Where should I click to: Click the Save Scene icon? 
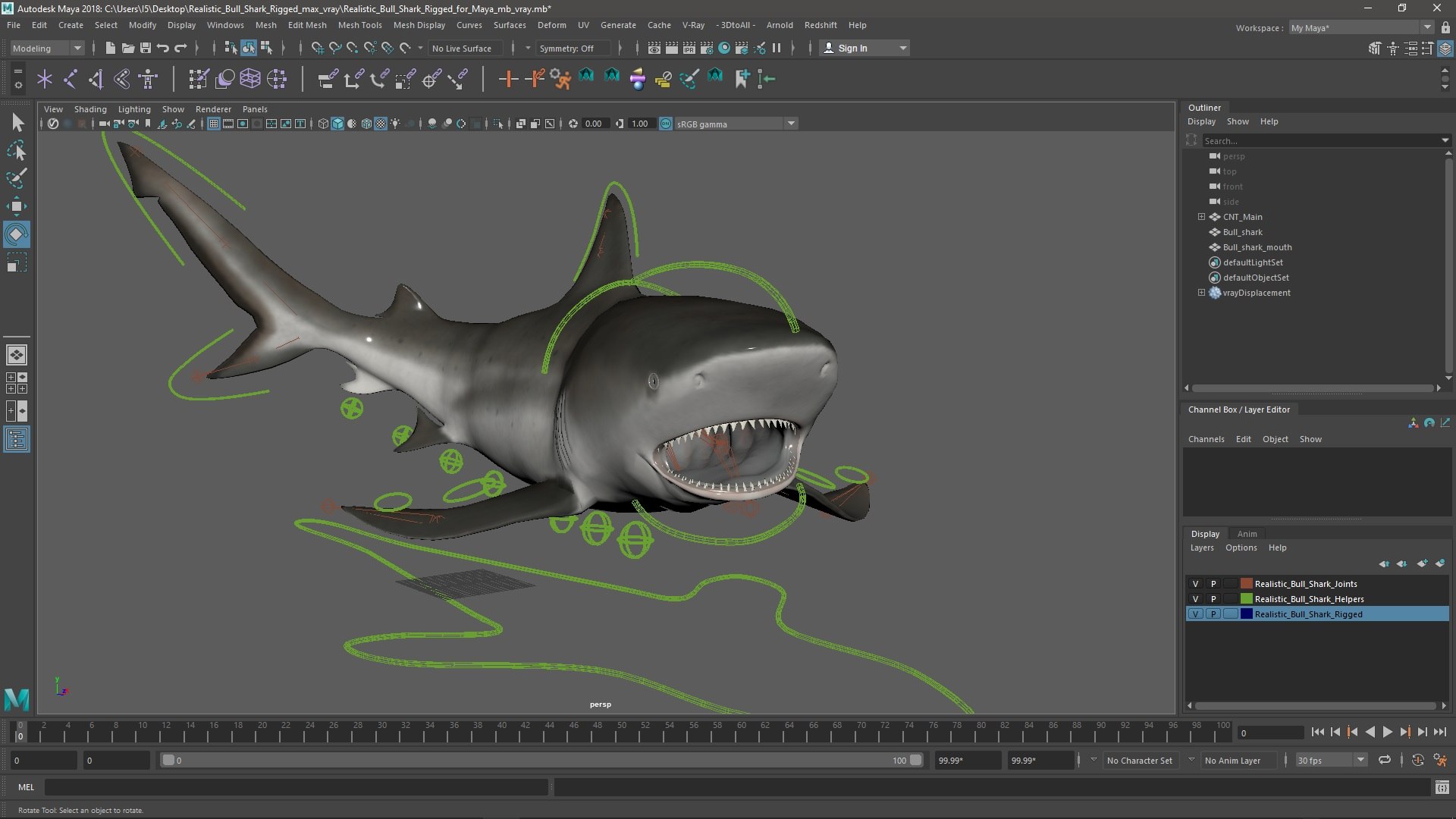point(146,48)
